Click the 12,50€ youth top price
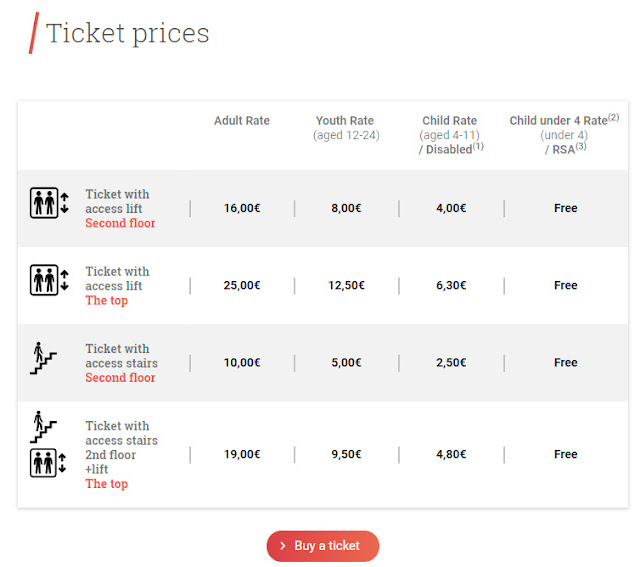This screenshot has width=640, height=567. click(346, 285)
